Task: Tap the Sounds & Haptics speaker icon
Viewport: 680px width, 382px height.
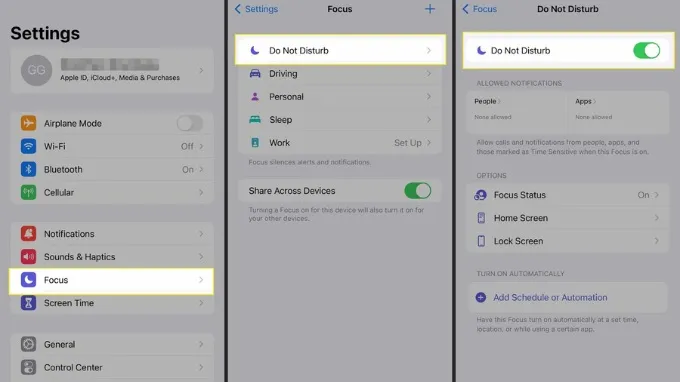Action: (28, 257)
